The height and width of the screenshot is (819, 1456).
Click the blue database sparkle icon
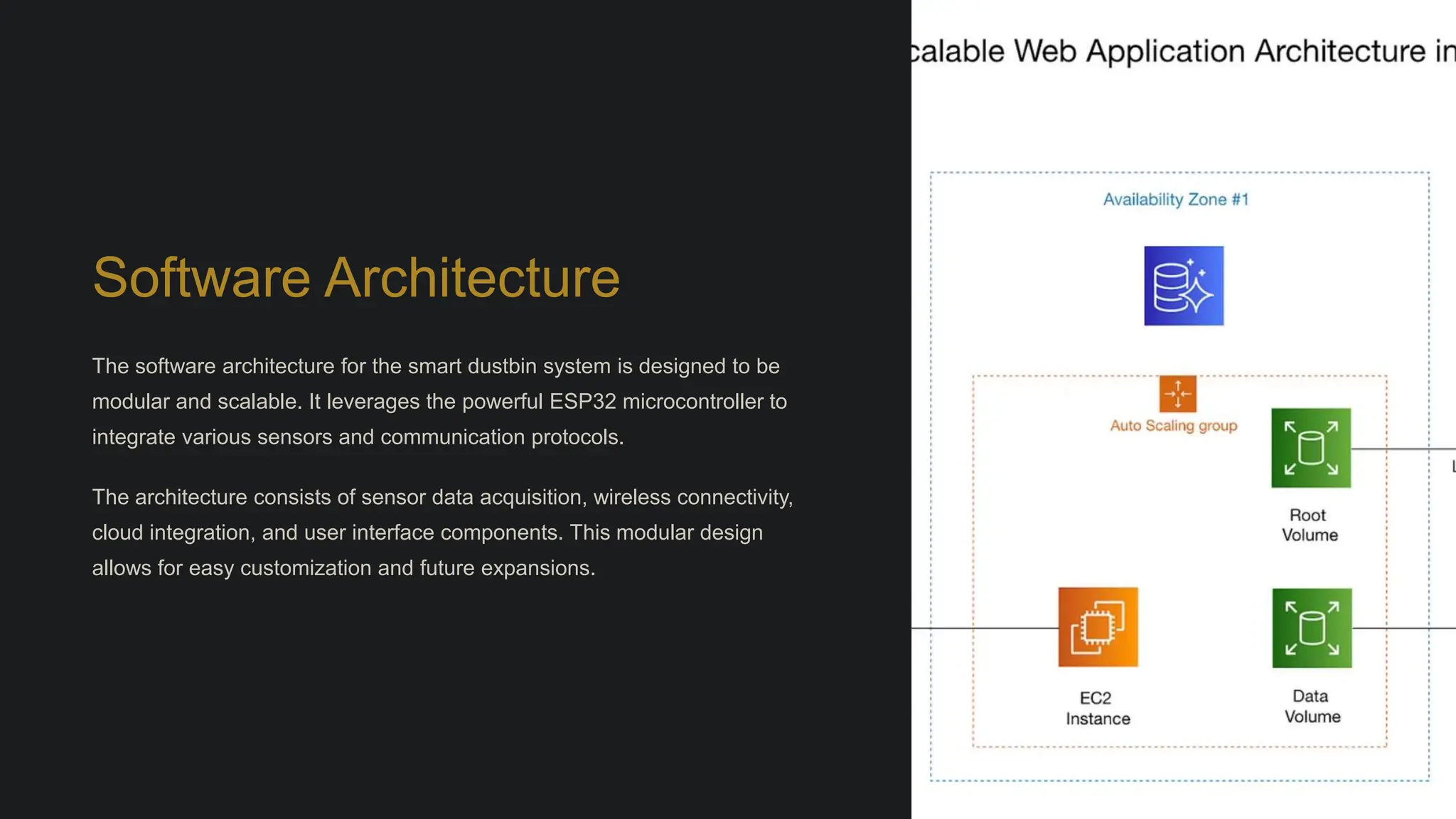click(x=1184, y=286)
